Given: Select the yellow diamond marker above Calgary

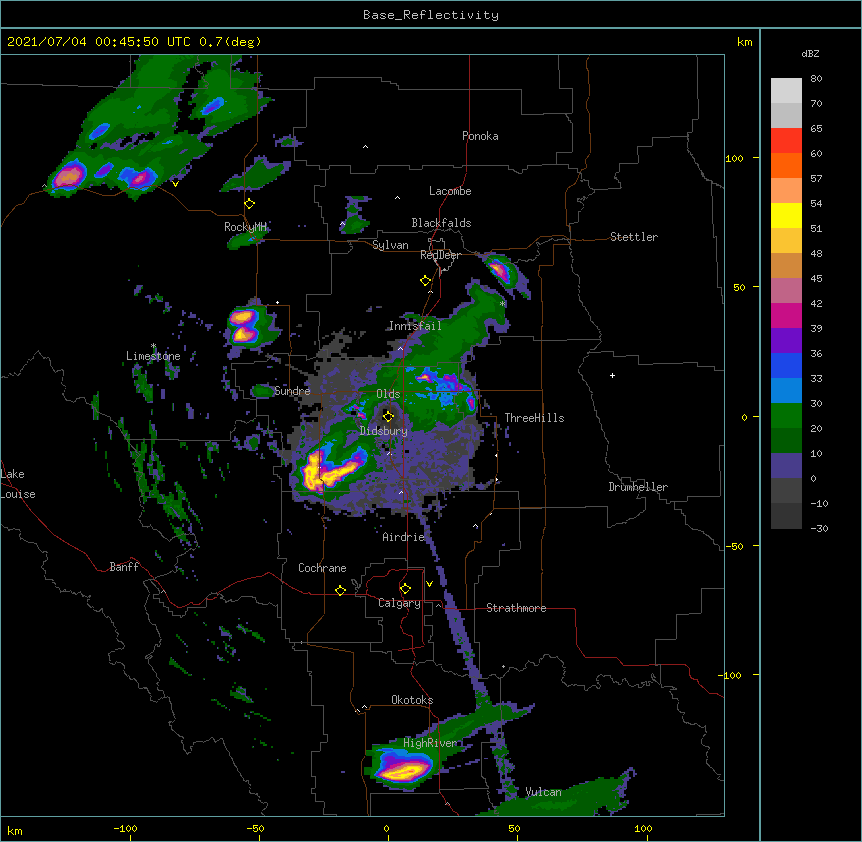Looking at the screenshot, I should pyautogui.click(x=405, y=589).
